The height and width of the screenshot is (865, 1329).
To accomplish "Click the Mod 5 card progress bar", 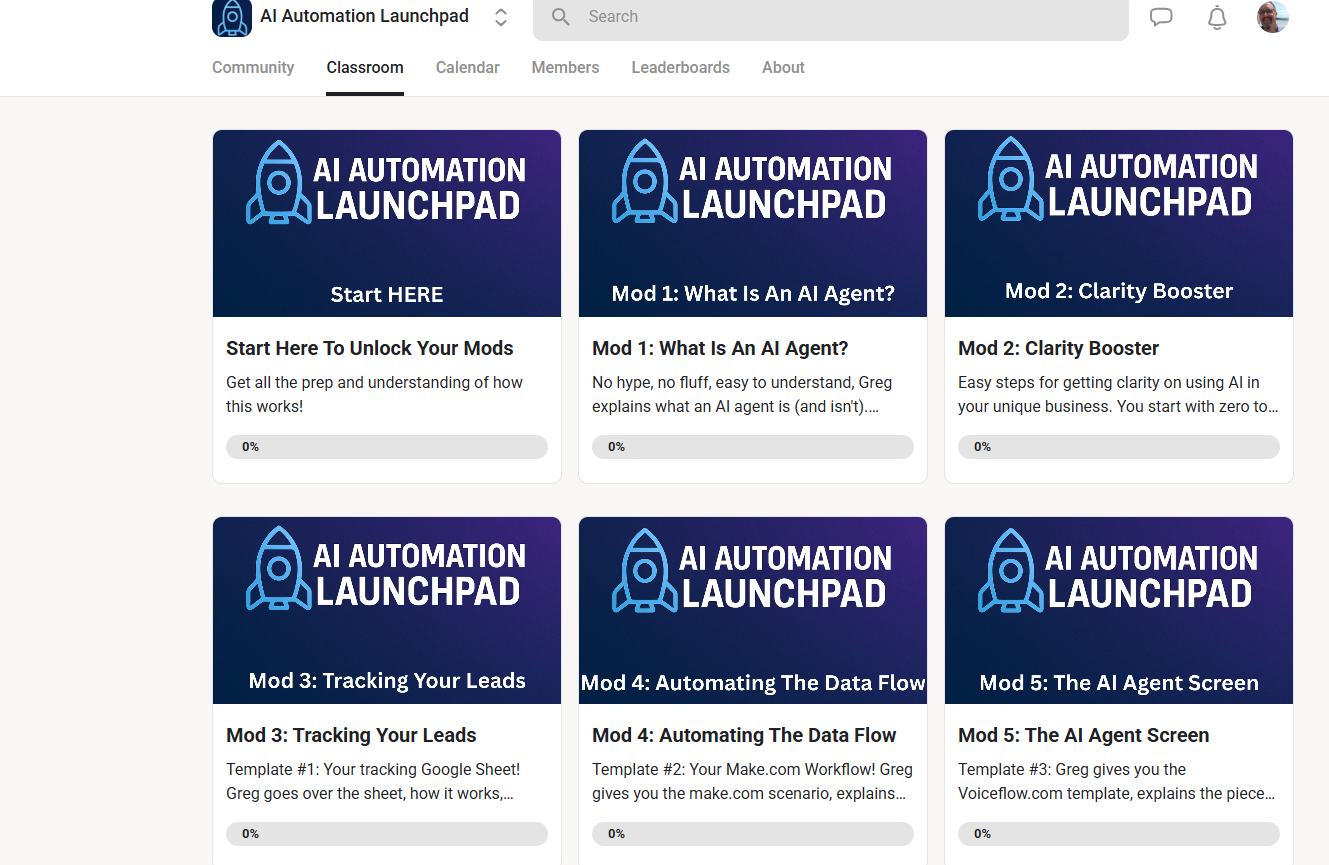I will pyautogui.click(x=1119, y=834).
